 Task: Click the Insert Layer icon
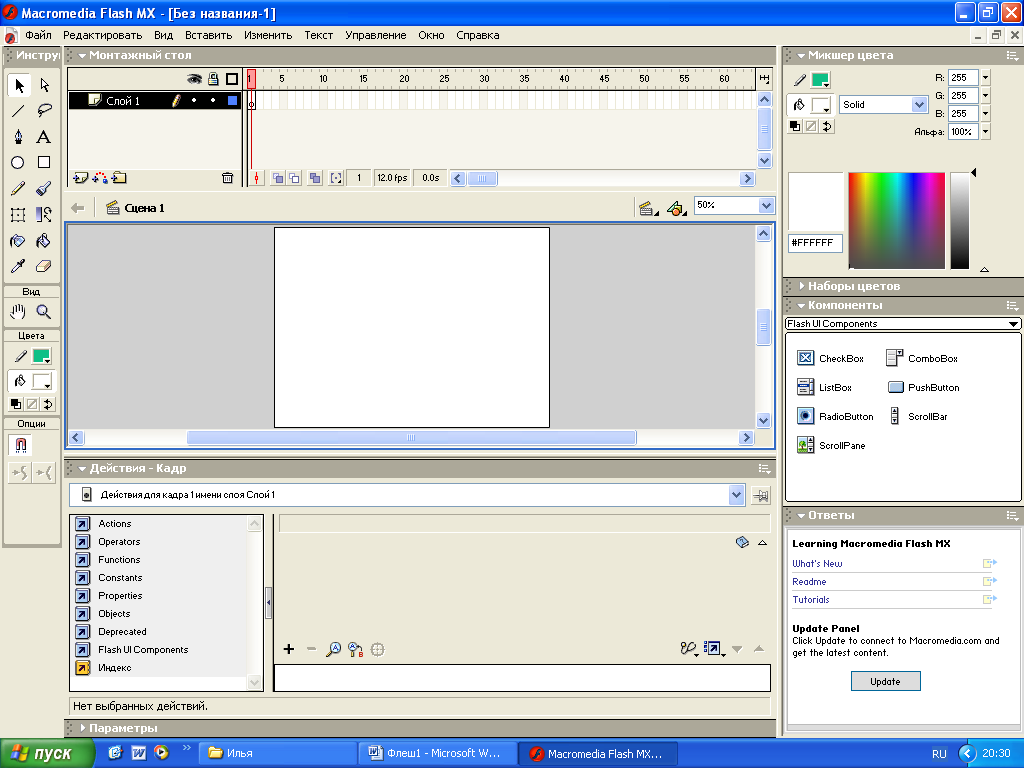point(80,177)
